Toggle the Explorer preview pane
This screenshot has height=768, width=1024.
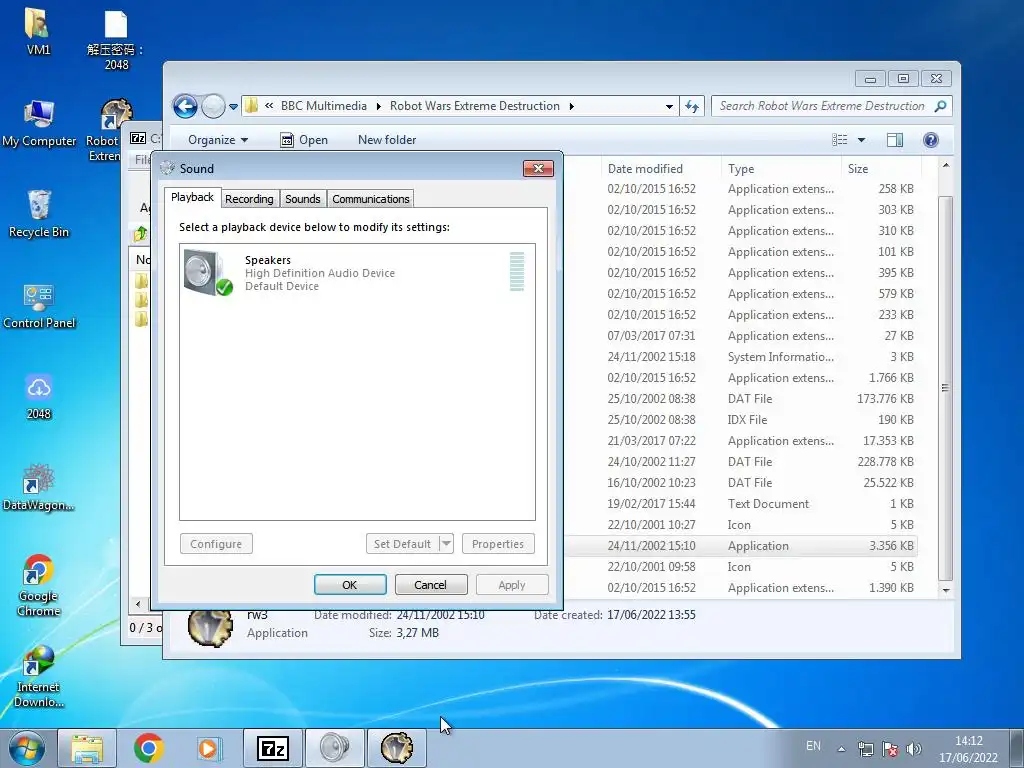[x=895, y=140]
